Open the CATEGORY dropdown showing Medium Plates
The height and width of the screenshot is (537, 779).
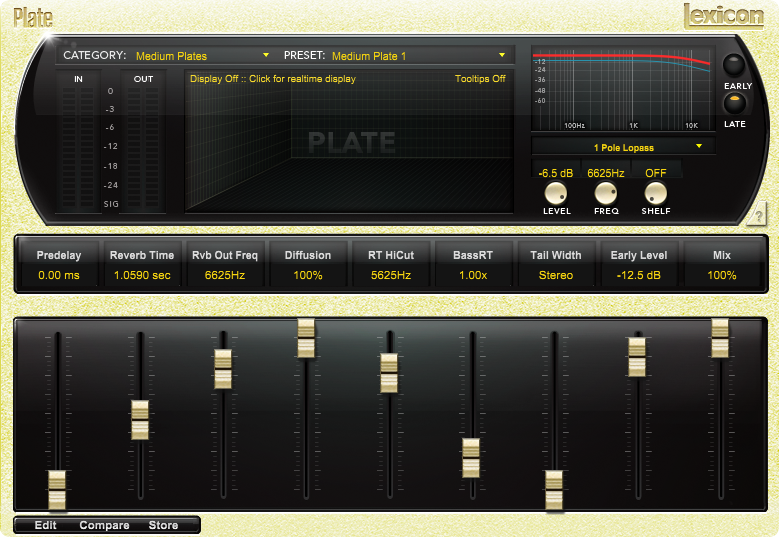tap(203, 56)
